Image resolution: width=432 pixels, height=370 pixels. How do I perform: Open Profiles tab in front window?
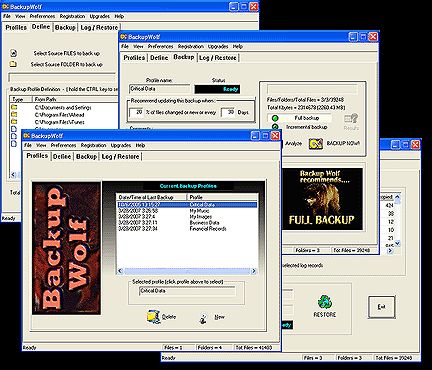pos(37,156)
